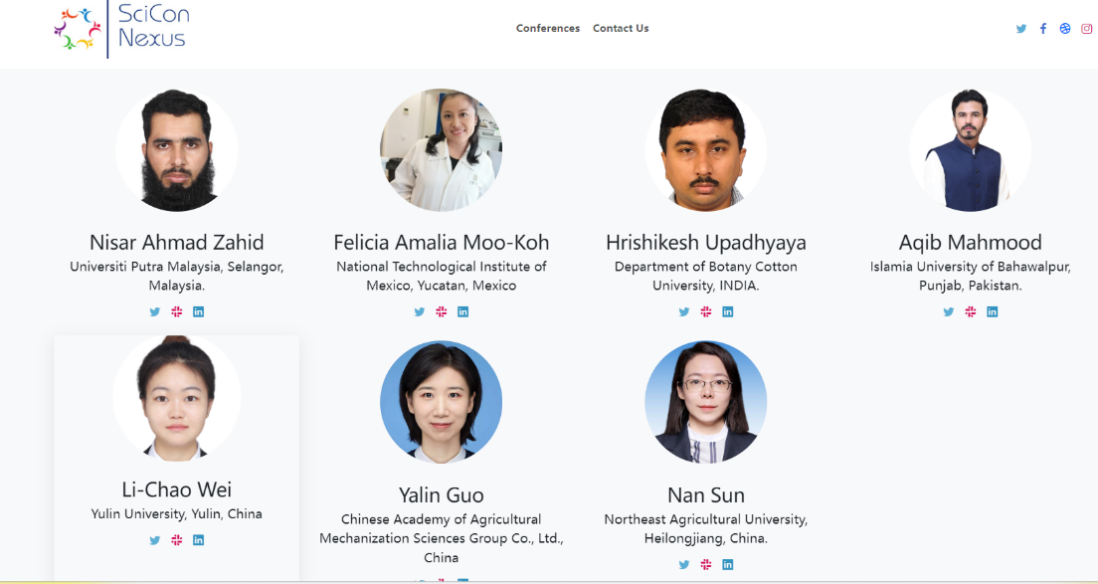Click the Facebook icon in the header
Image resolution: width=1098 pixels, height=584 pixels.
click(1043, 29)
